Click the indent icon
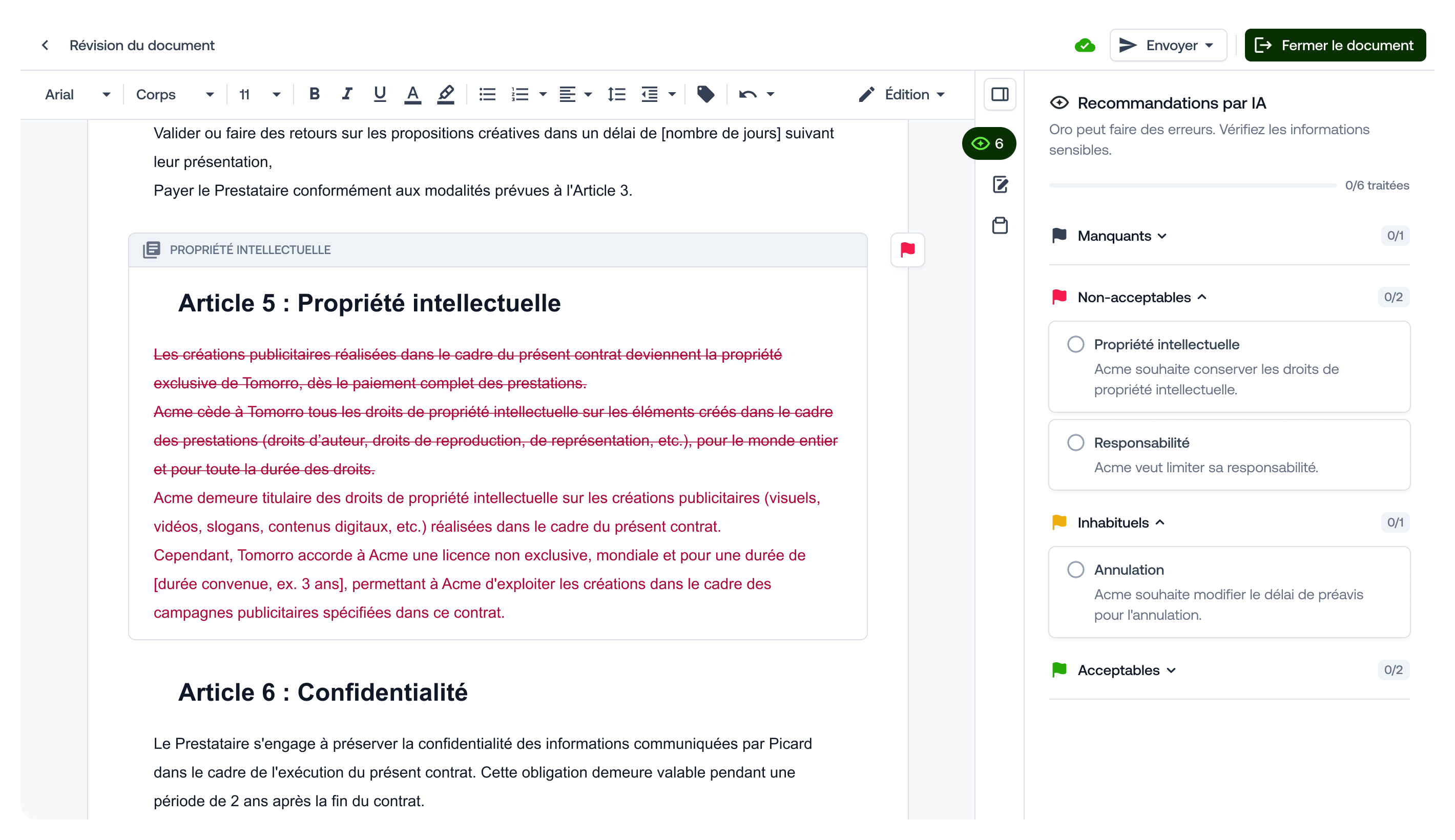The height and width of the screenshot is (840, 1455). click(650, 94)
